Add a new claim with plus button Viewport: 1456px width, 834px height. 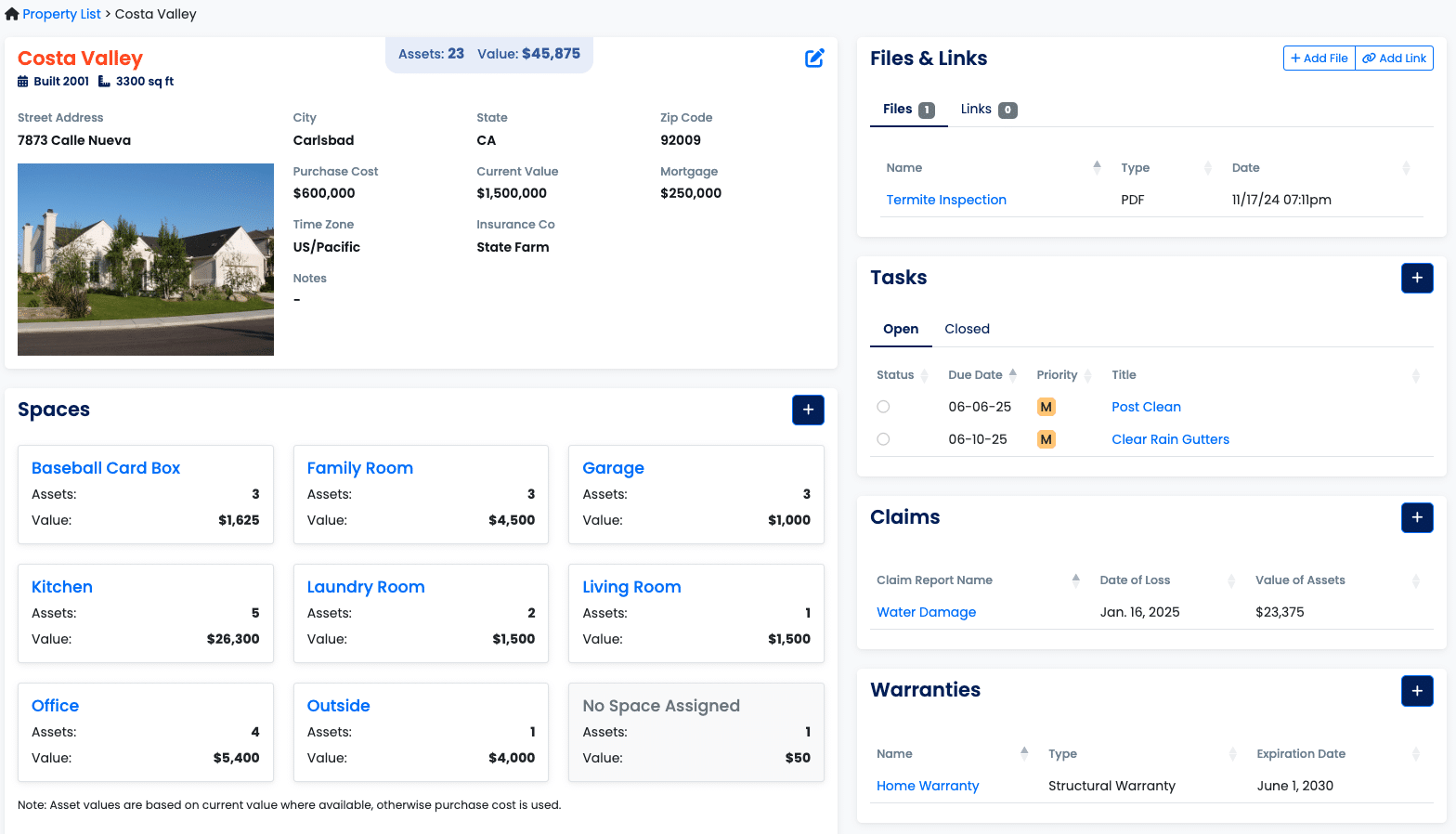tap(1417, 517)
